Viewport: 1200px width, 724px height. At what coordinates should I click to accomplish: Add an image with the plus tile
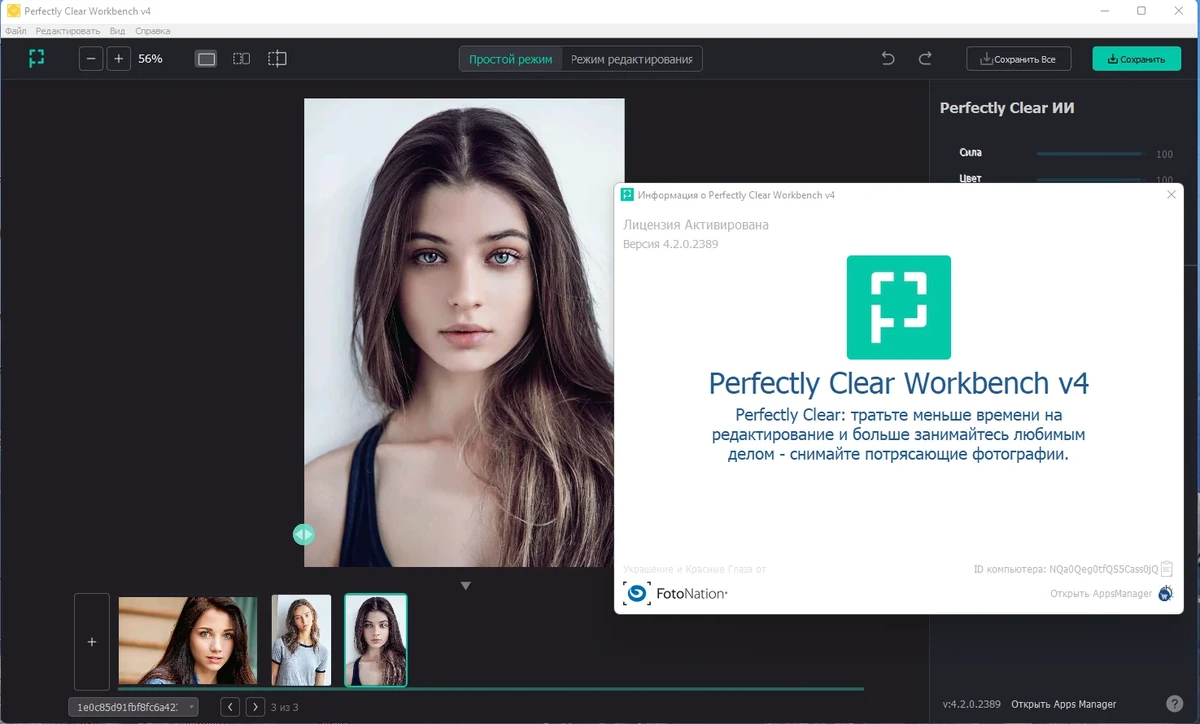92,642
